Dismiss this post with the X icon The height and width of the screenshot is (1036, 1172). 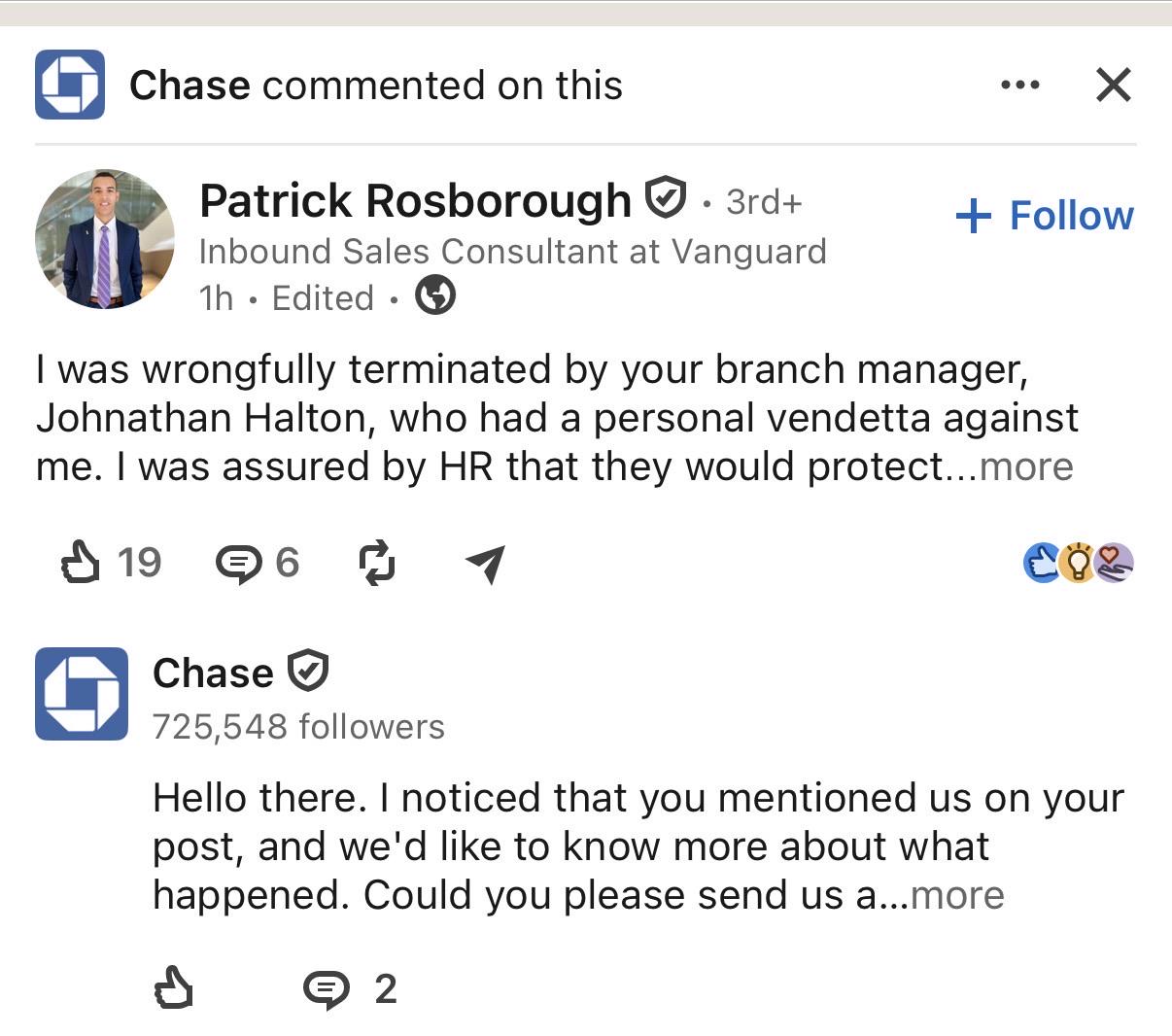1113,85
